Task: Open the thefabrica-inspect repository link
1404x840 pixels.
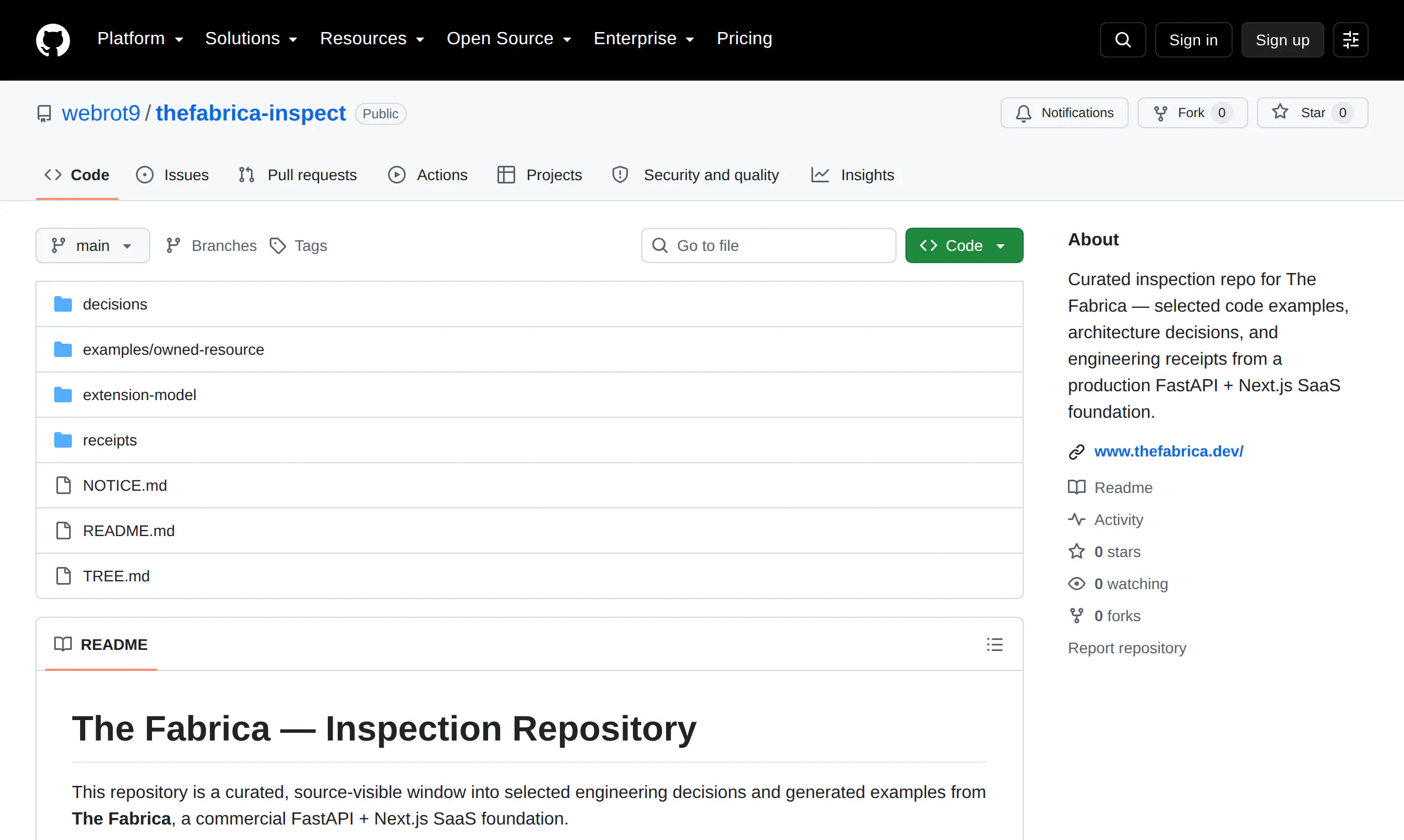Action: 251,114
